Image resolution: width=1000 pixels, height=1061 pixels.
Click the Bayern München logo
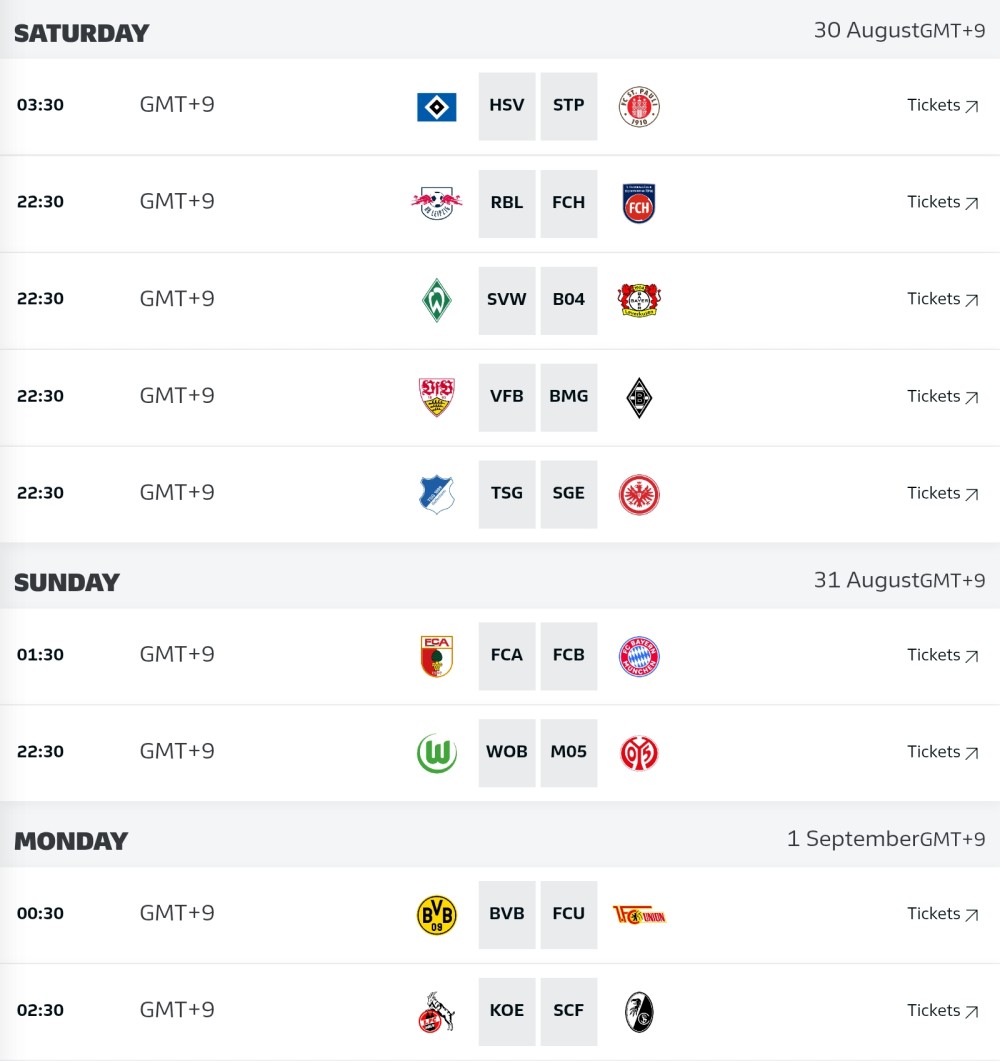pyautogui.click(x=639, y=656)
